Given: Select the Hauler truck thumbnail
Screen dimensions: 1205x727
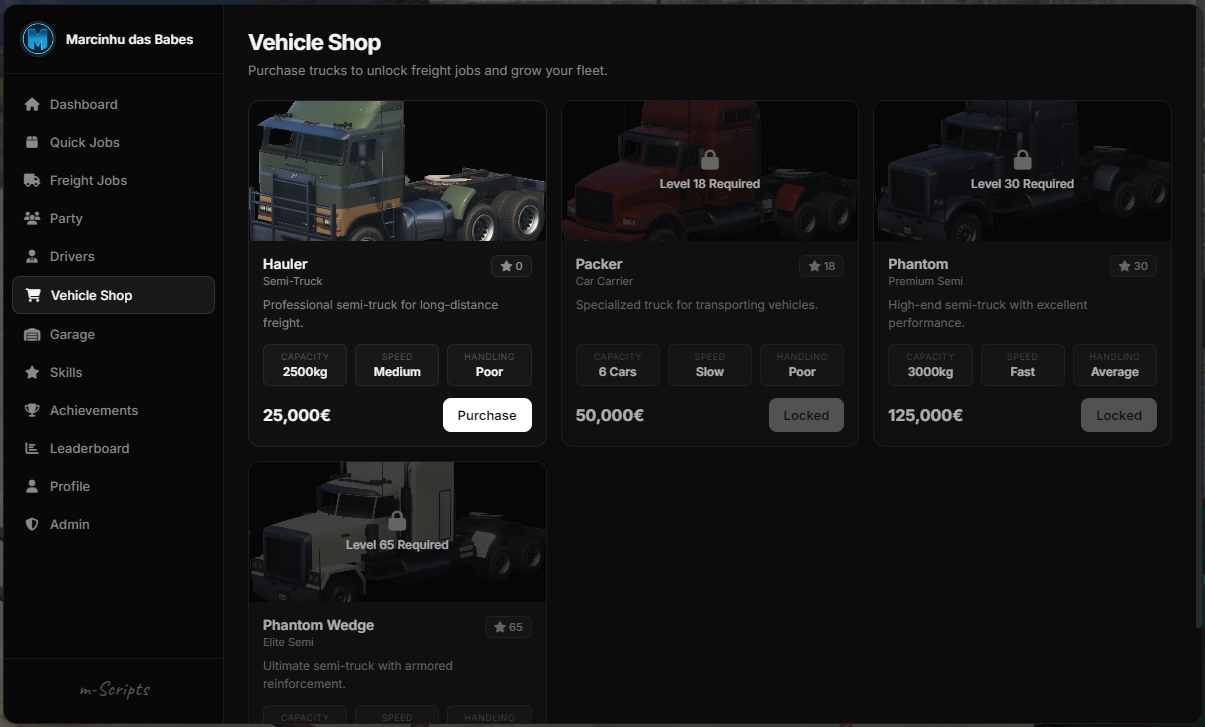Looking at the screenshot, I should (x=397, y=171).
